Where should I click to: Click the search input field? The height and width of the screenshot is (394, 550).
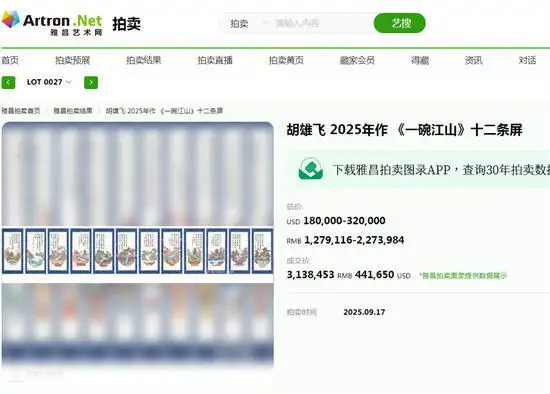(322, 24)
